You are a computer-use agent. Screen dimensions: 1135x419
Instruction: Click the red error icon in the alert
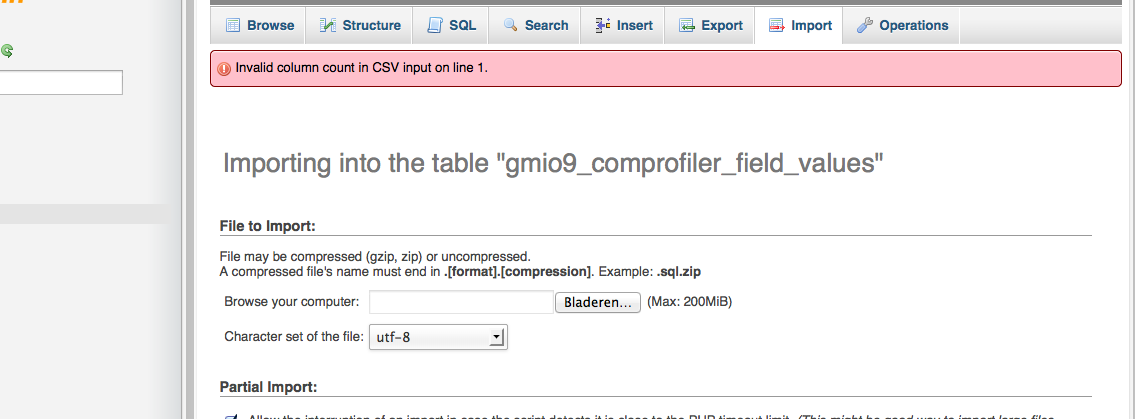(x=224, y=69)
